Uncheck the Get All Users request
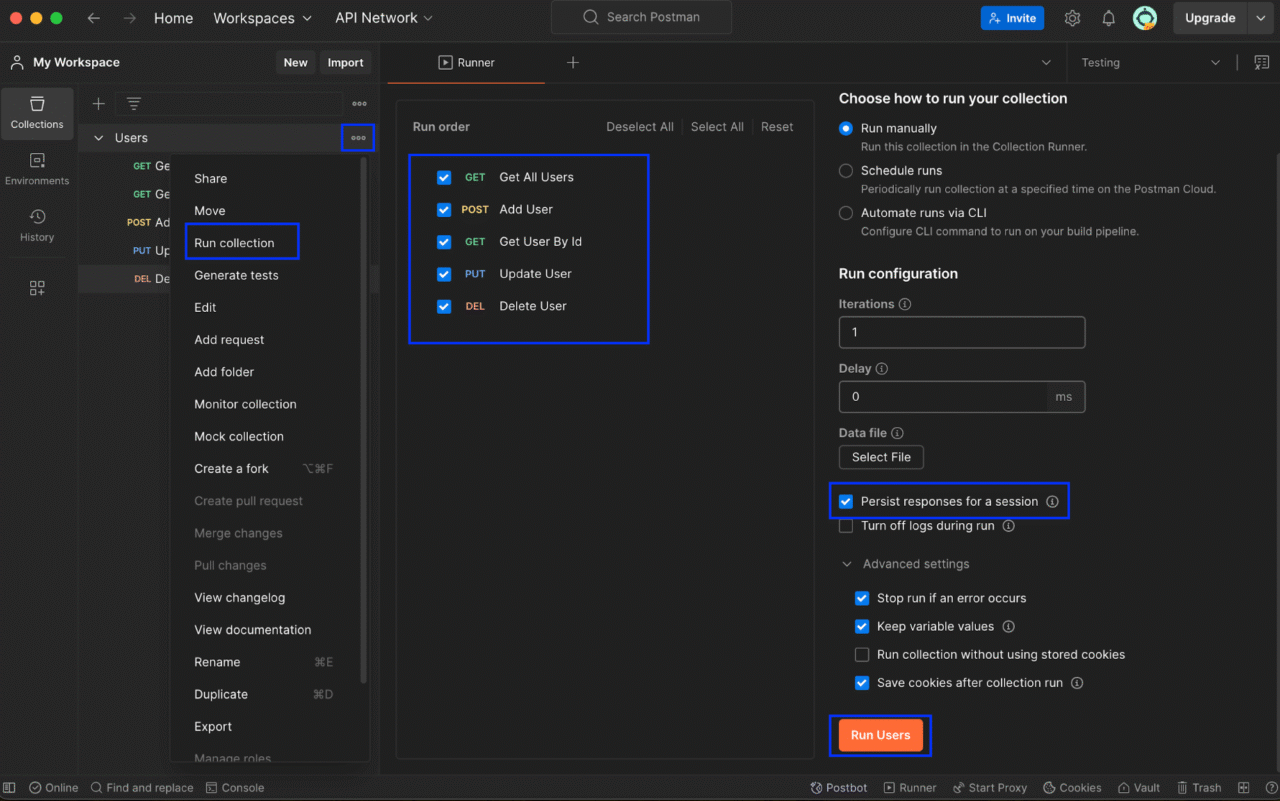 [x=444, y=178]
